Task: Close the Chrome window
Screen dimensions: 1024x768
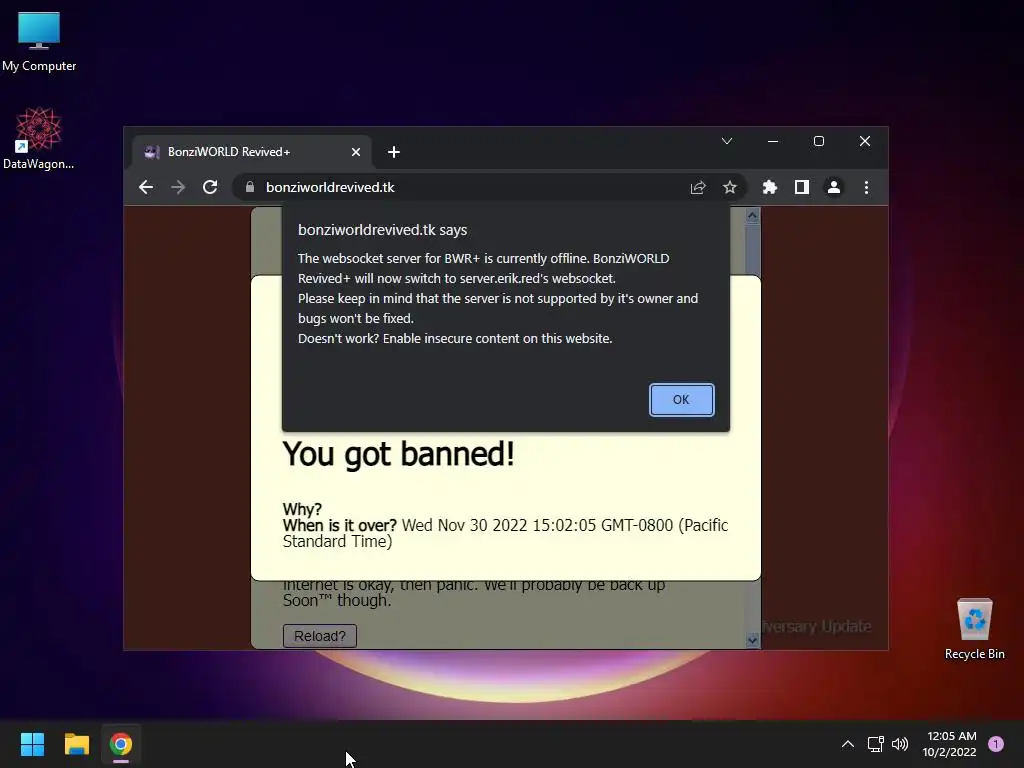Action: pyautogui.click(x=865, y=141)
